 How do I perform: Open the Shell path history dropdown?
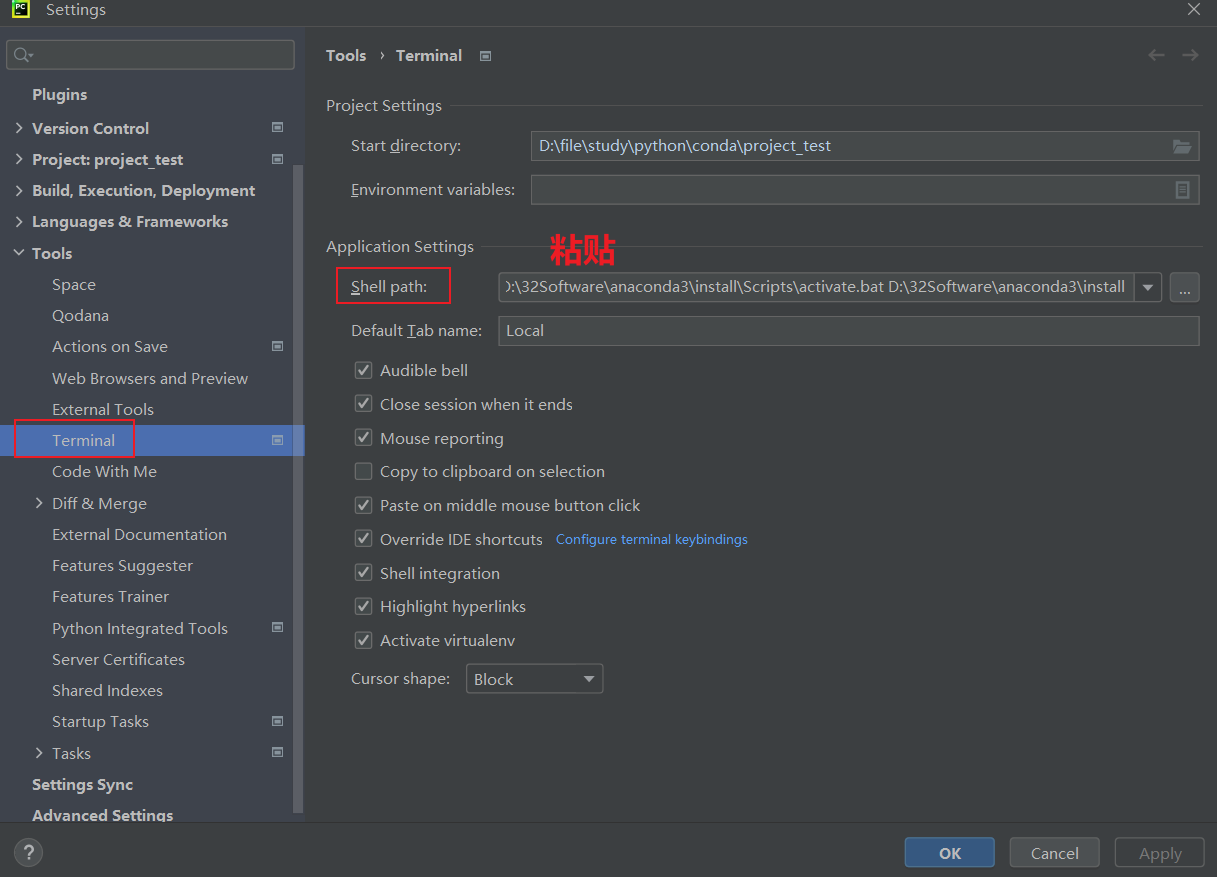coord(1148,288)
